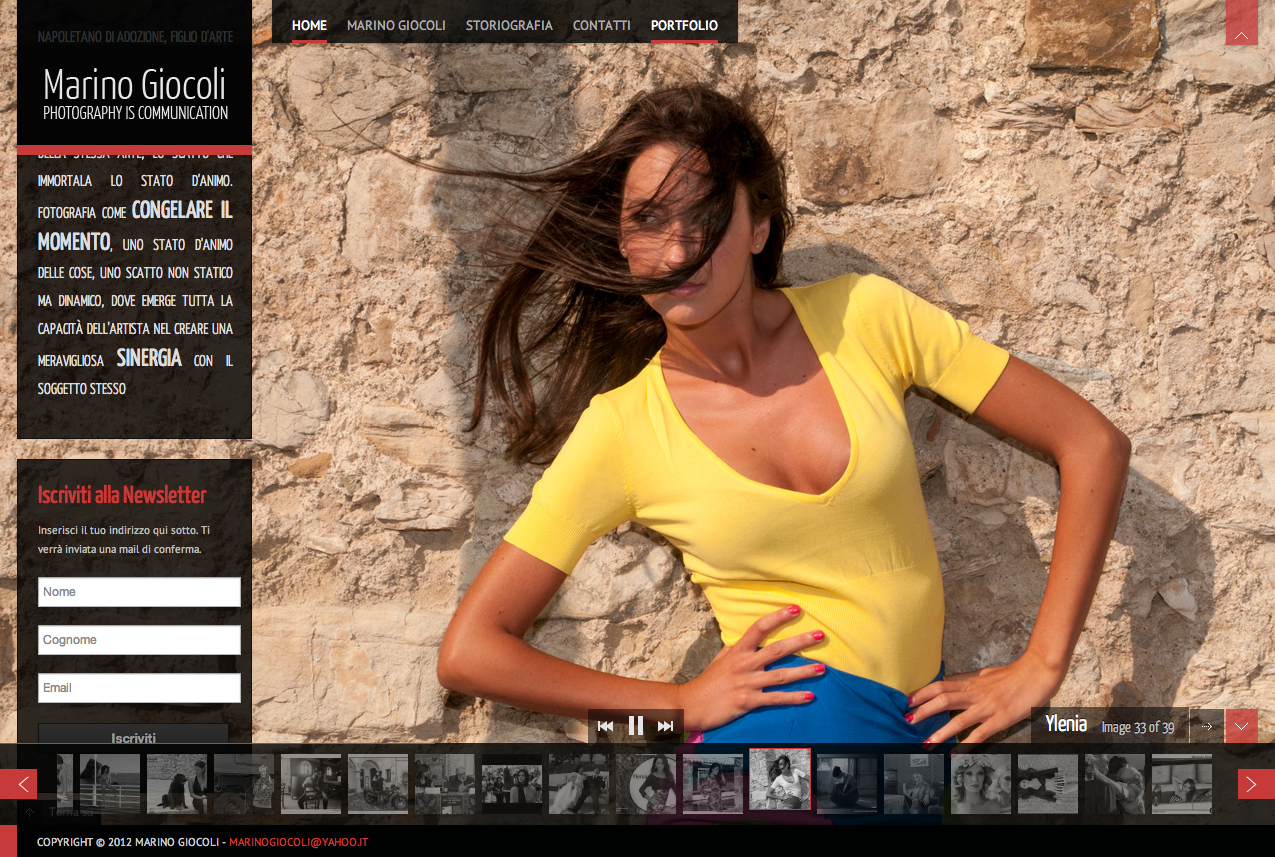Select thumbnail of bride and groom seated

point(579,783)
